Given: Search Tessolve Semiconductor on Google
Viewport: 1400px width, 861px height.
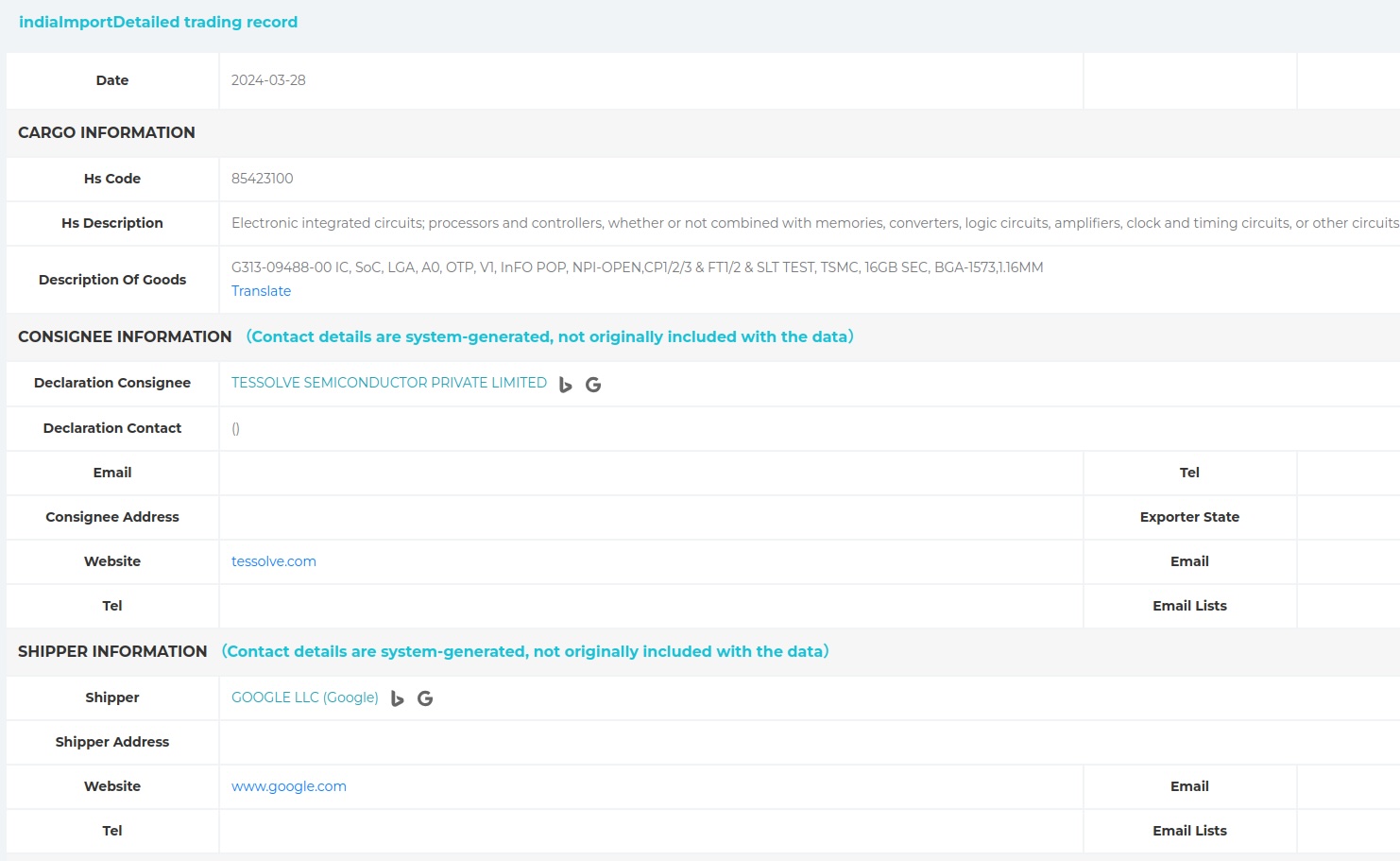Looking at the screenshot, I should pyautogui.click(x=593, y=385).
